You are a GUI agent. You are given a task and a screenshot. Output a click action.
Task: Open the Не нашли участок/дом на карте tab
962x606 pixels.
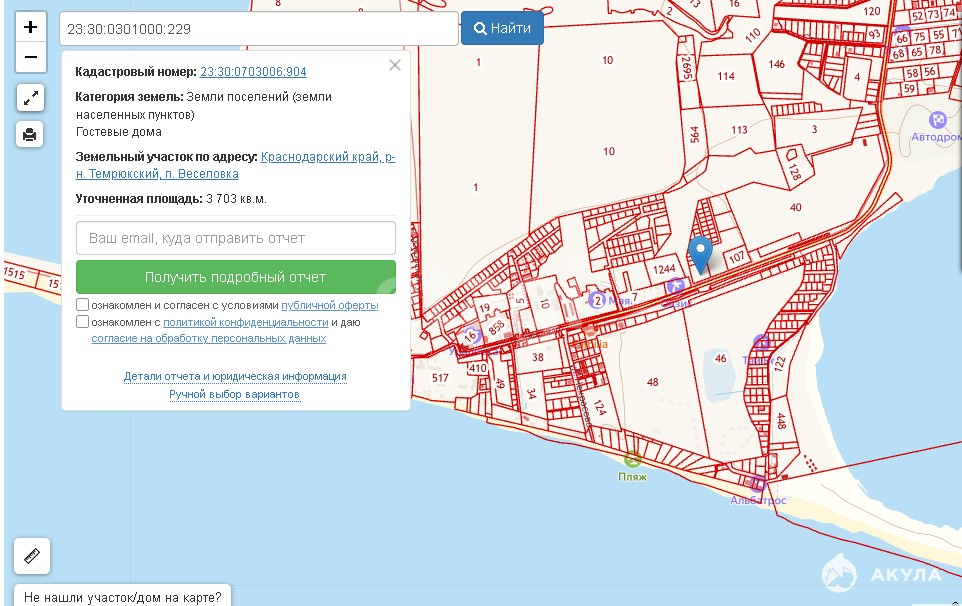[122, 597]
